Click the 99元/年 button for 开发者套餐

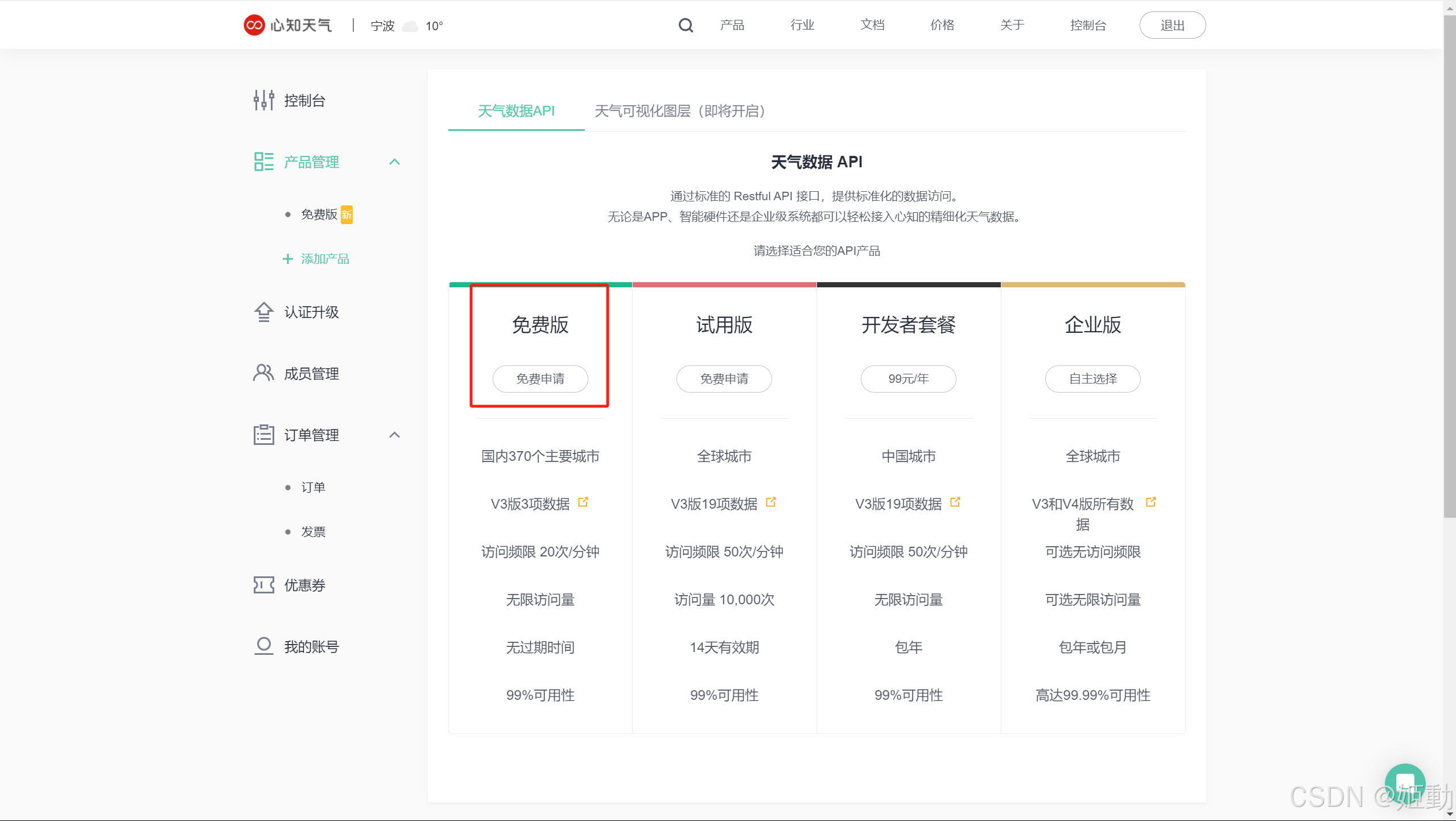(x=908, y=379)
